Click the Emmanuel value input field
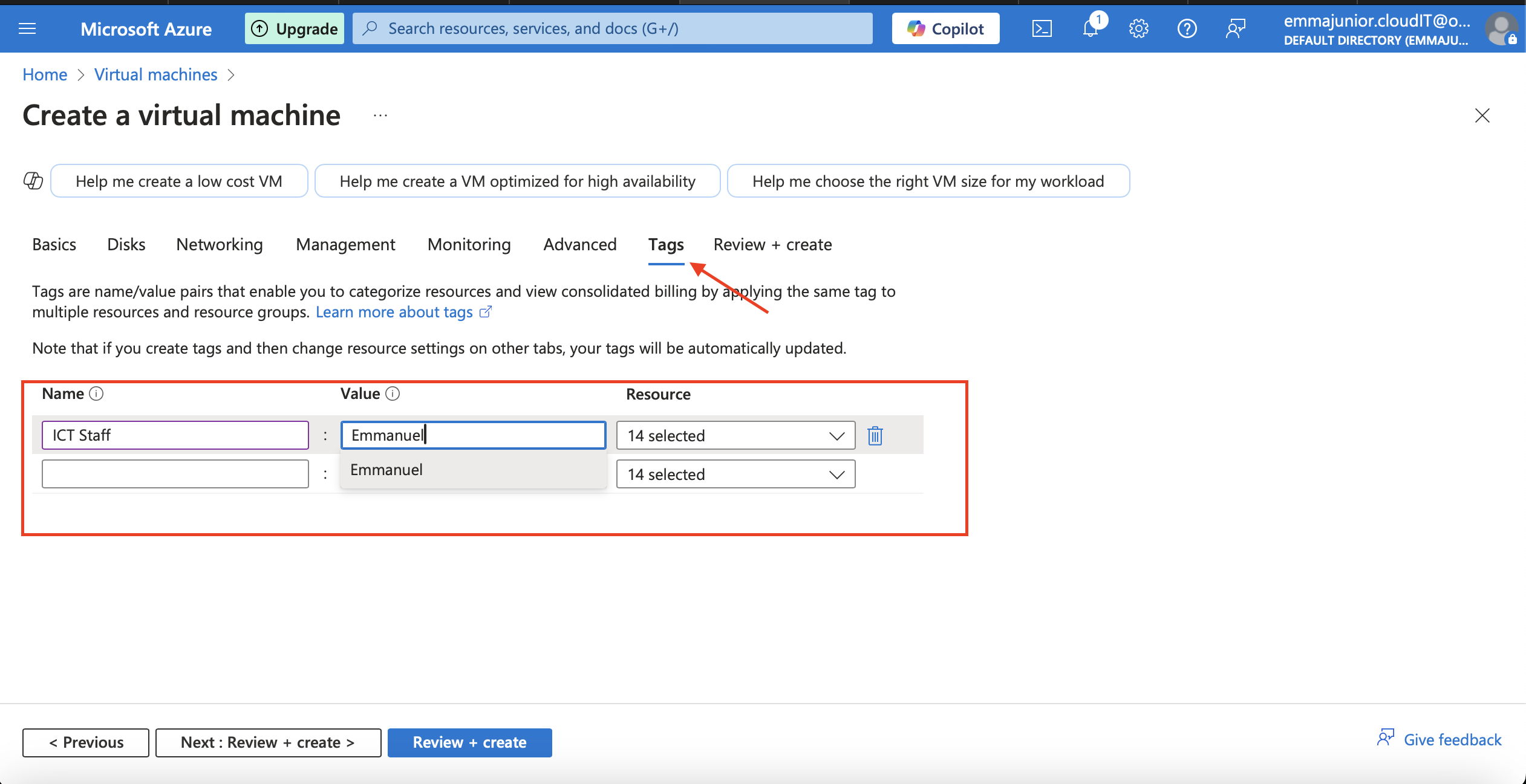Viewport: 1526px width, 784px height. point(473,435)
